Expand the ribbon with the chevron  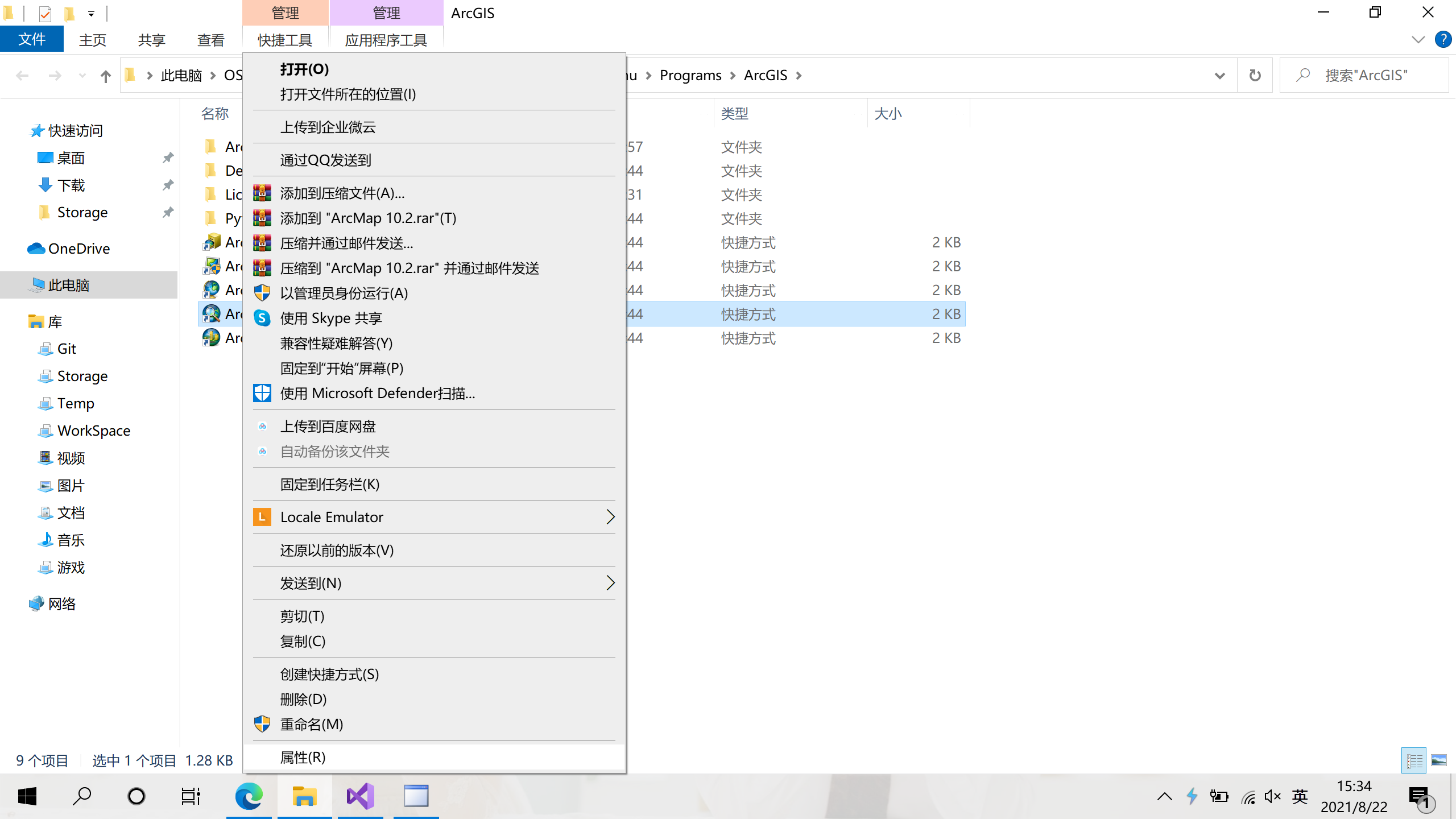(x=1418, y=39)
